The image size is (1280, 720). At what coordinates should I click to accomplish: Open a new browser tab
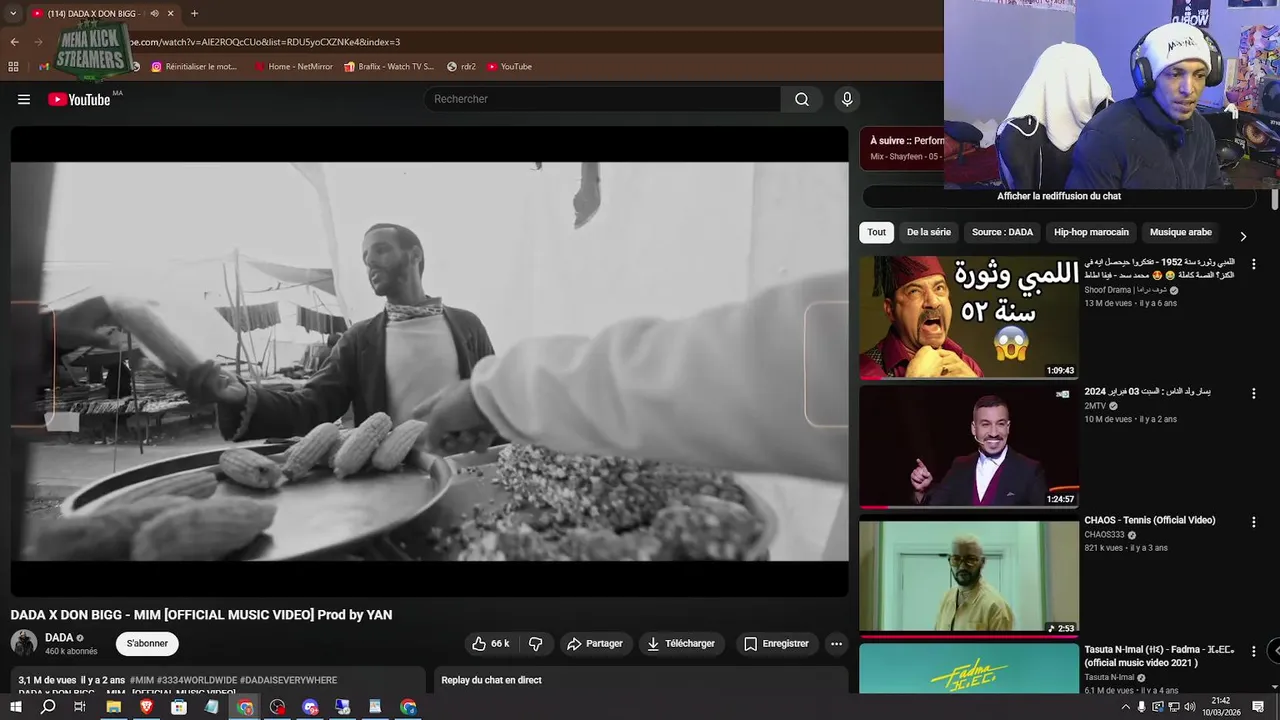point(194,14)
